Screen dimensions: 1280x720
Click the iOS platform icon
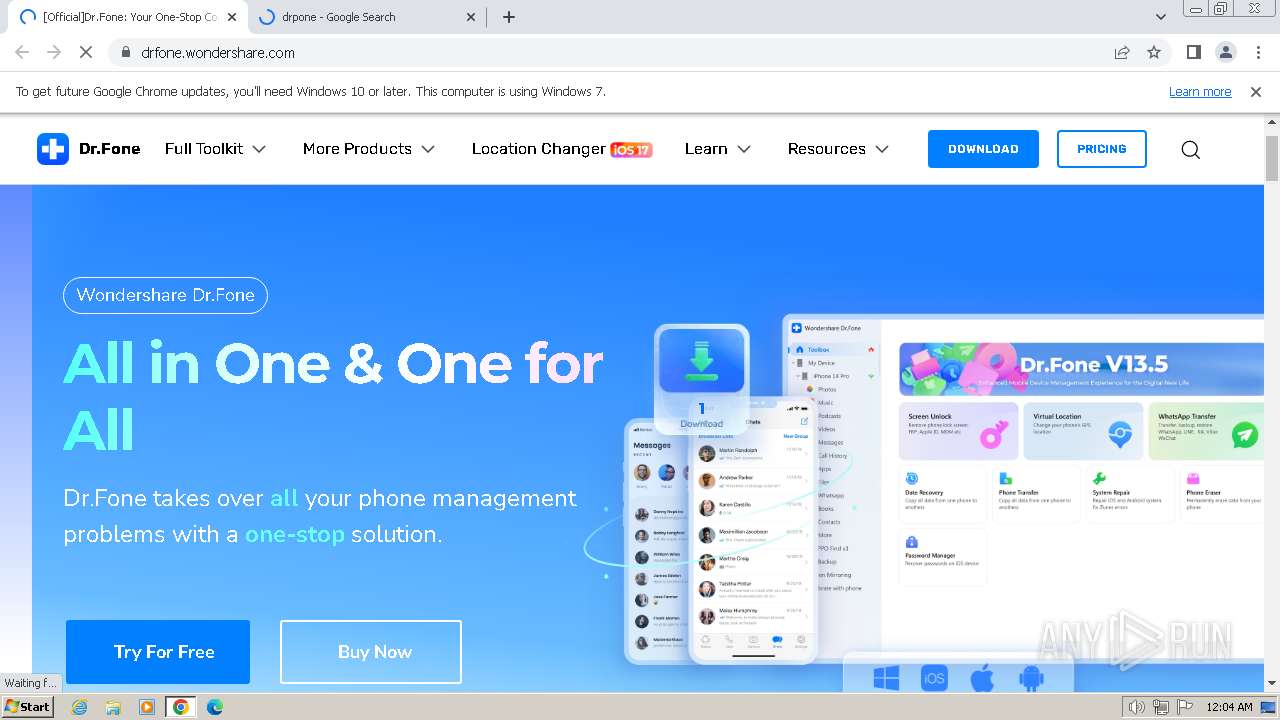tap(934, 679)
